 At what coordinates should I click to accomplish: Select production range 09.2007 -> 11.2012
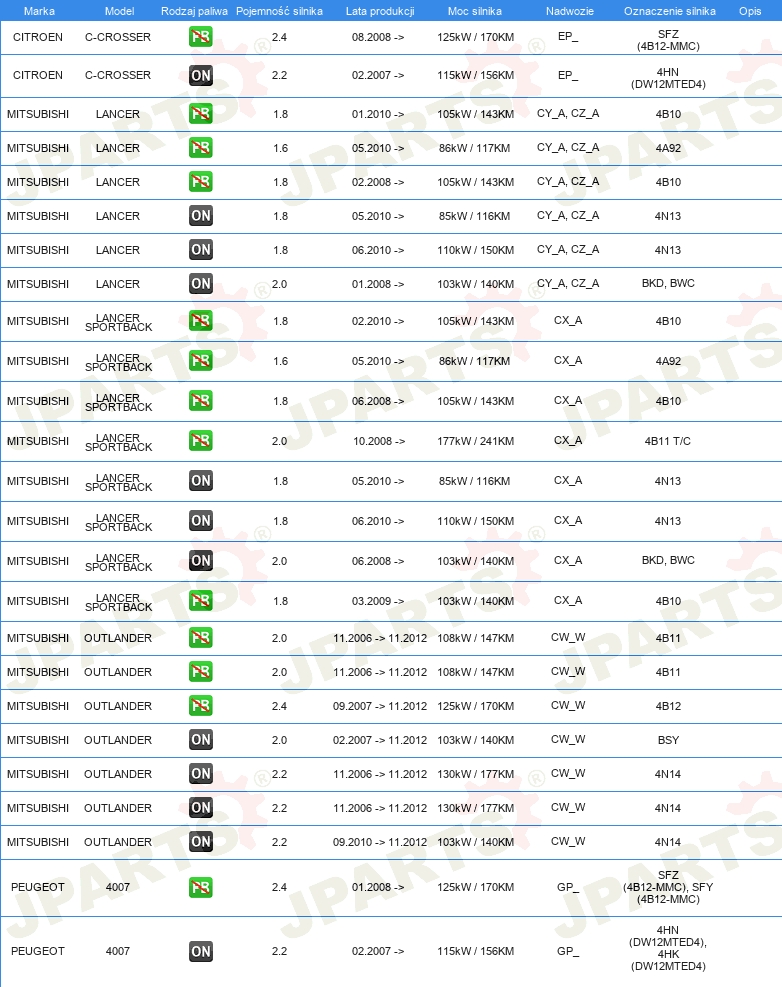(x=380, y=706)
